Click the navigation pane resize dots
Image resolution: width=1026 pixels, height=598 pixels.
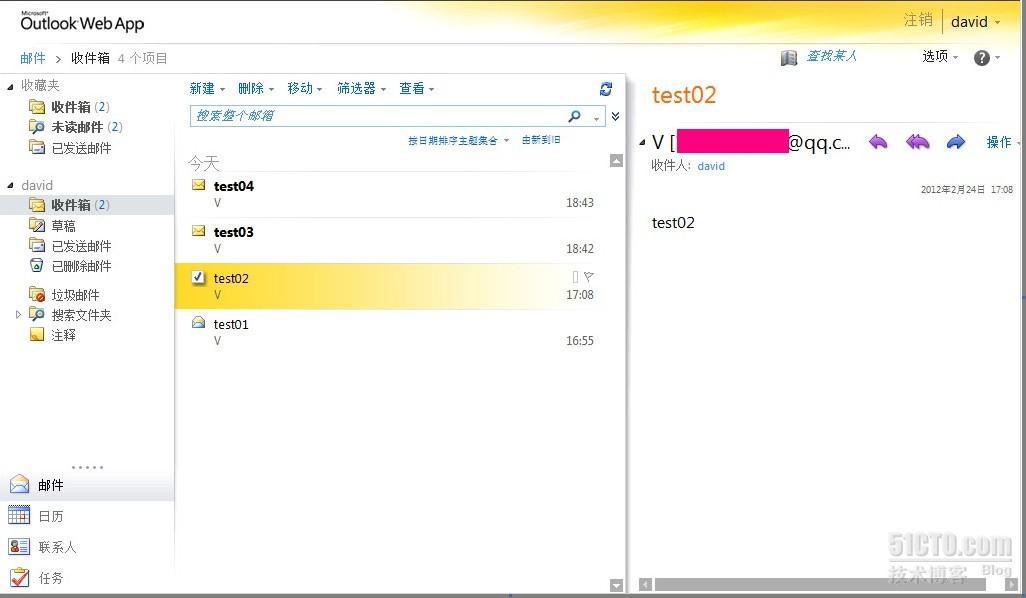coord(87,467)
